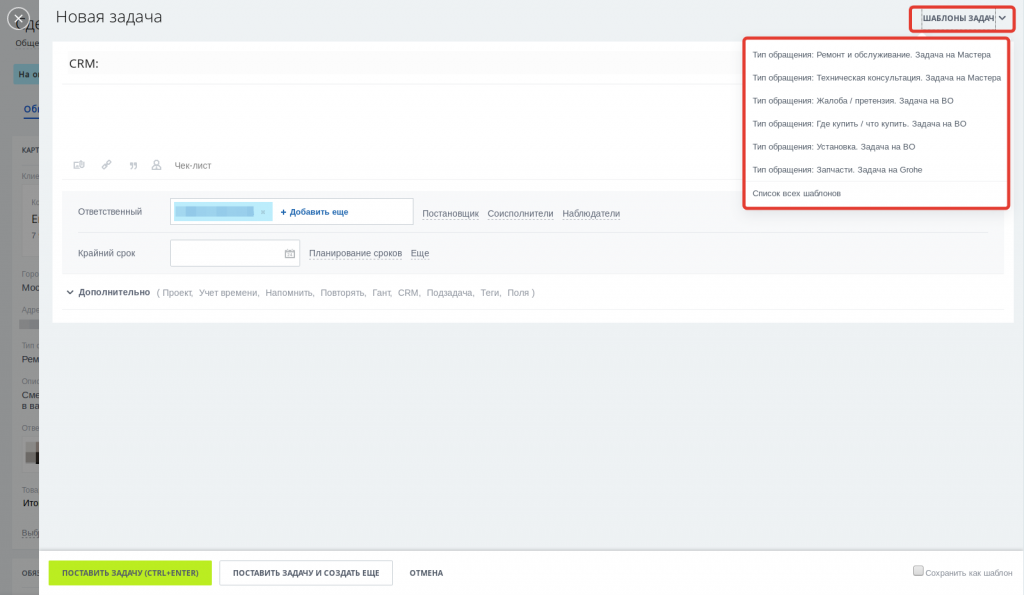Viewport: 1024px width, 595px height.
Task: Select the 'Жалоба / претензия' template
Action: (x=853, y=101)
